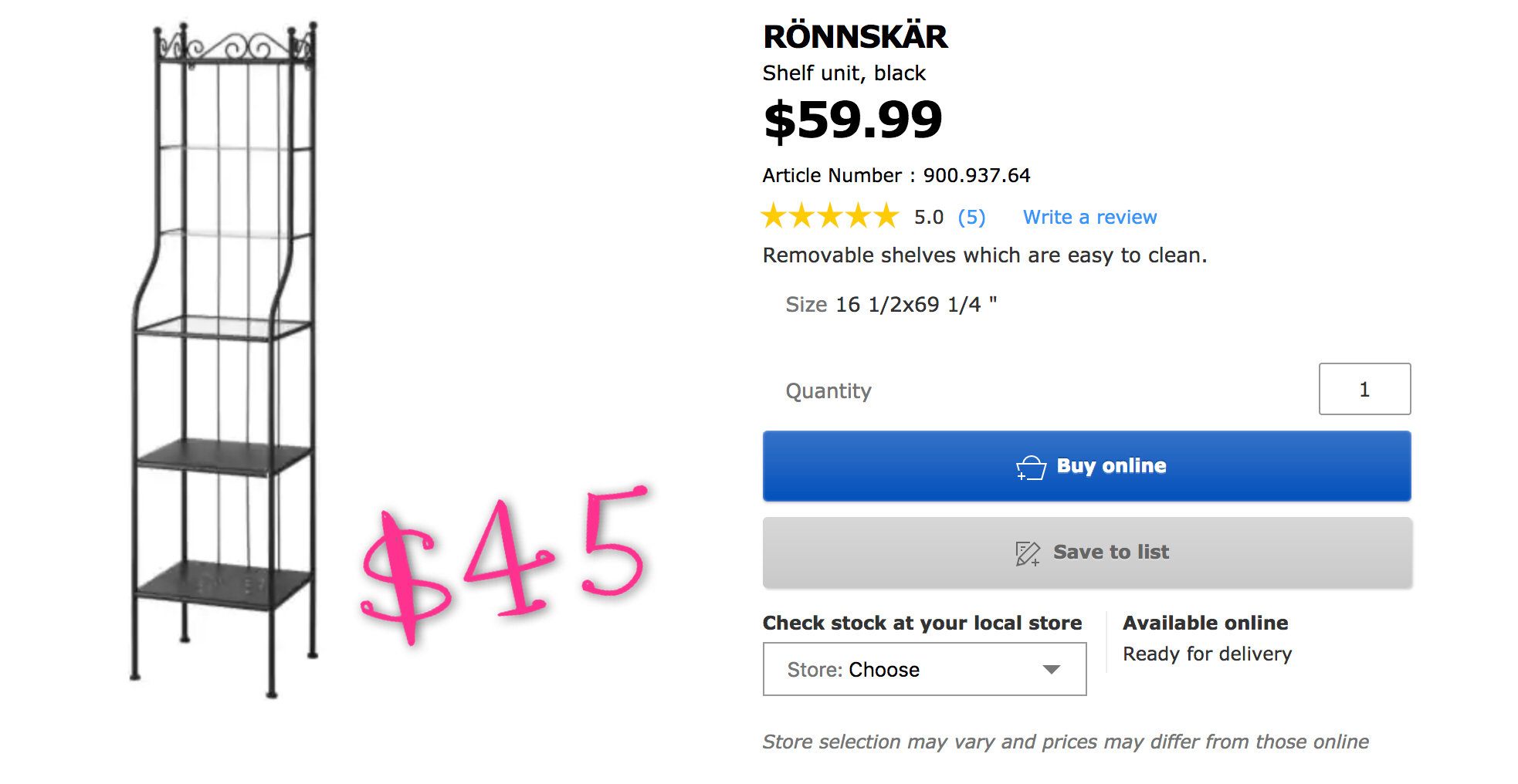Click the $59.99 price
Viewport: 1518px width, 784px height.
tap(852, 120)
